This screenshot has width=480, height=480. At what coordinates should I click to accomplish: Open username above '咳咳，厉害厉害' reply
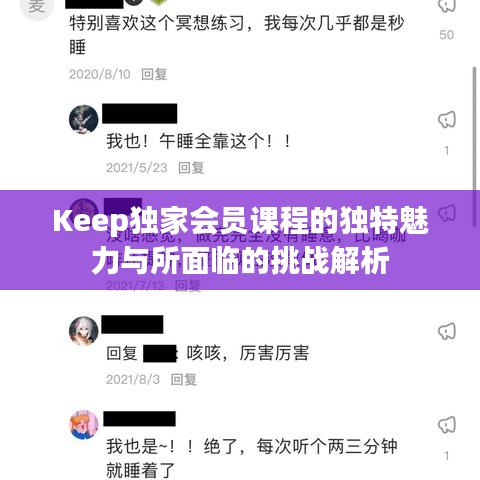(132, 324)
